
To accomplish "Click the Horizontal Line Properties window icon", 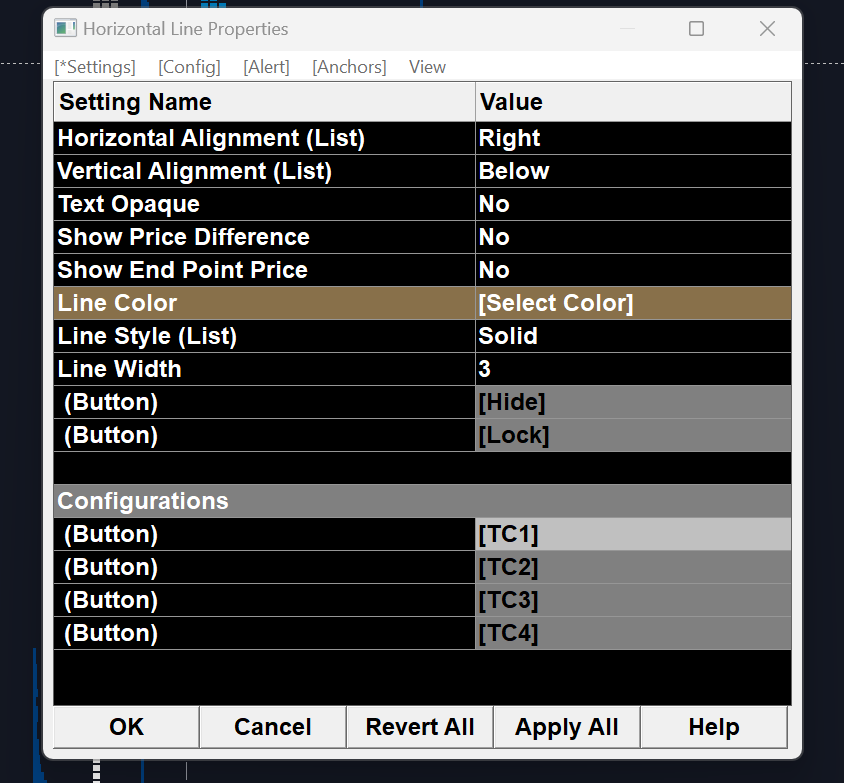I will (x=66, y=29).
